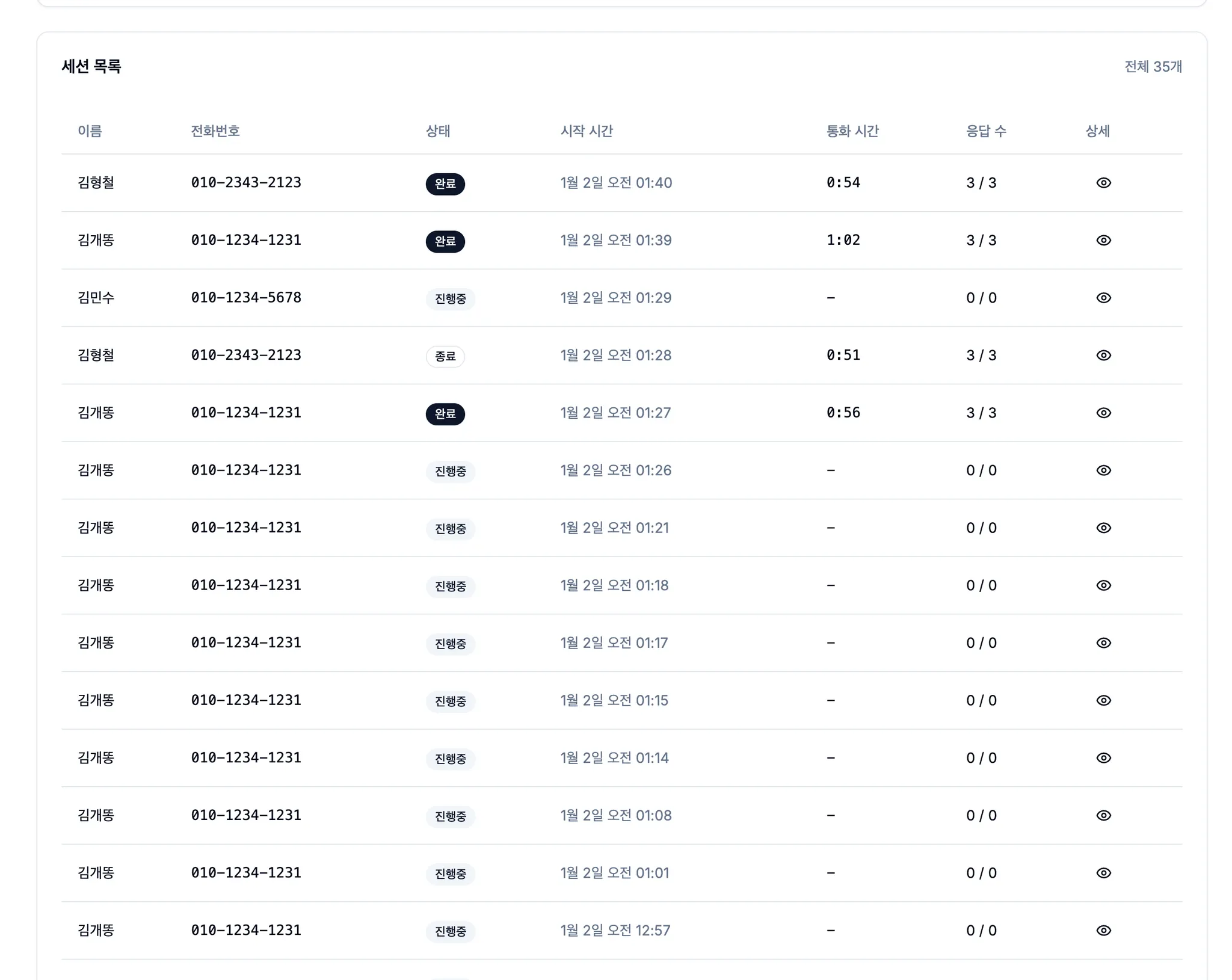This screenshot has width=1232, height=980.
Task: Select phone number 010-1234-5678
Action: (x=245, y=298)
